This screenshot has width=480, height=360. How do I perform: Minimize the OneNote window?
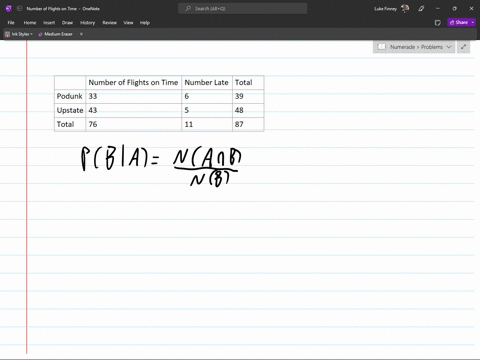pos(438,9)
